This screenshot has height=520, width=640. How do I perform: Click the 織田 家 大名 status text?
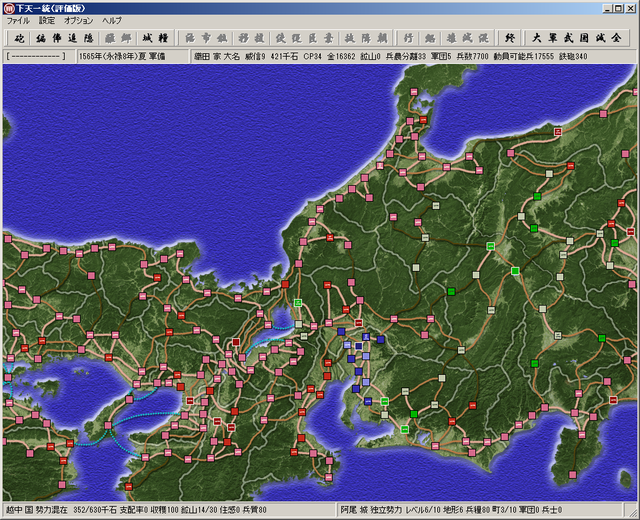217,56
